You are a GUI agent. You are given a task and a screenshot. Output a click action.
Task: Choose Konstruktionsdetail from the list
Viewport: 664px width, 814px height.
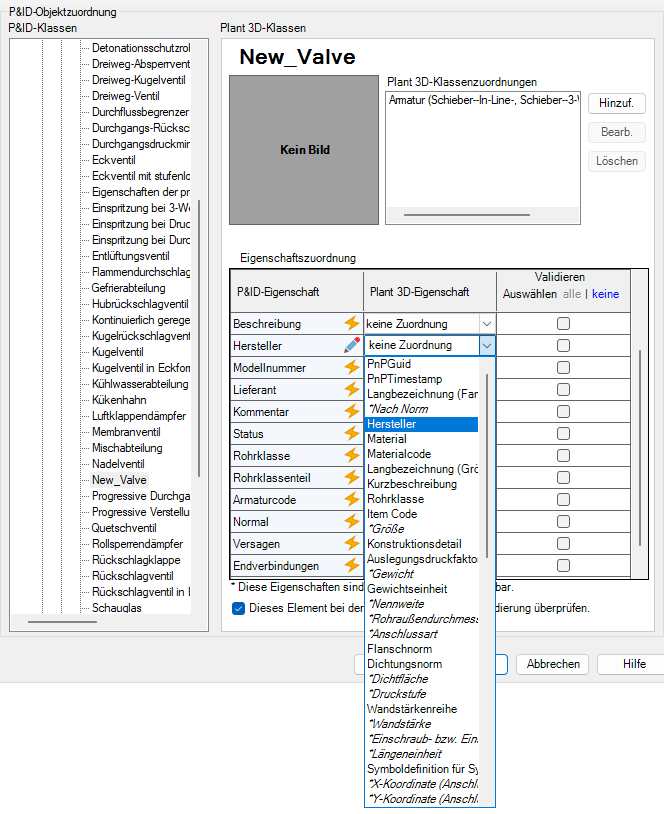point(421,544)
